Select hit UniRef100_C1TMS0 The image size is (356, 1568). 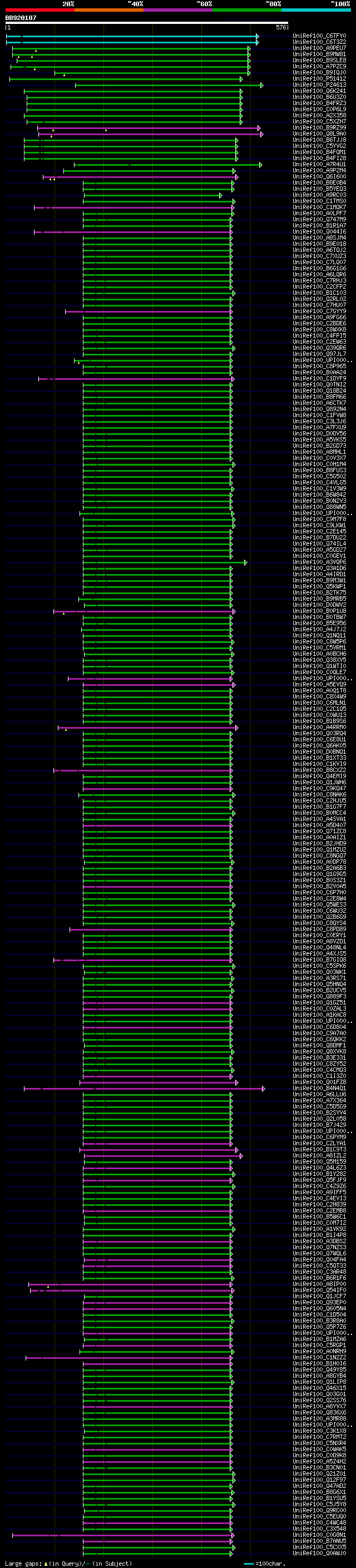pyautogui.click(x=319, y=201)
